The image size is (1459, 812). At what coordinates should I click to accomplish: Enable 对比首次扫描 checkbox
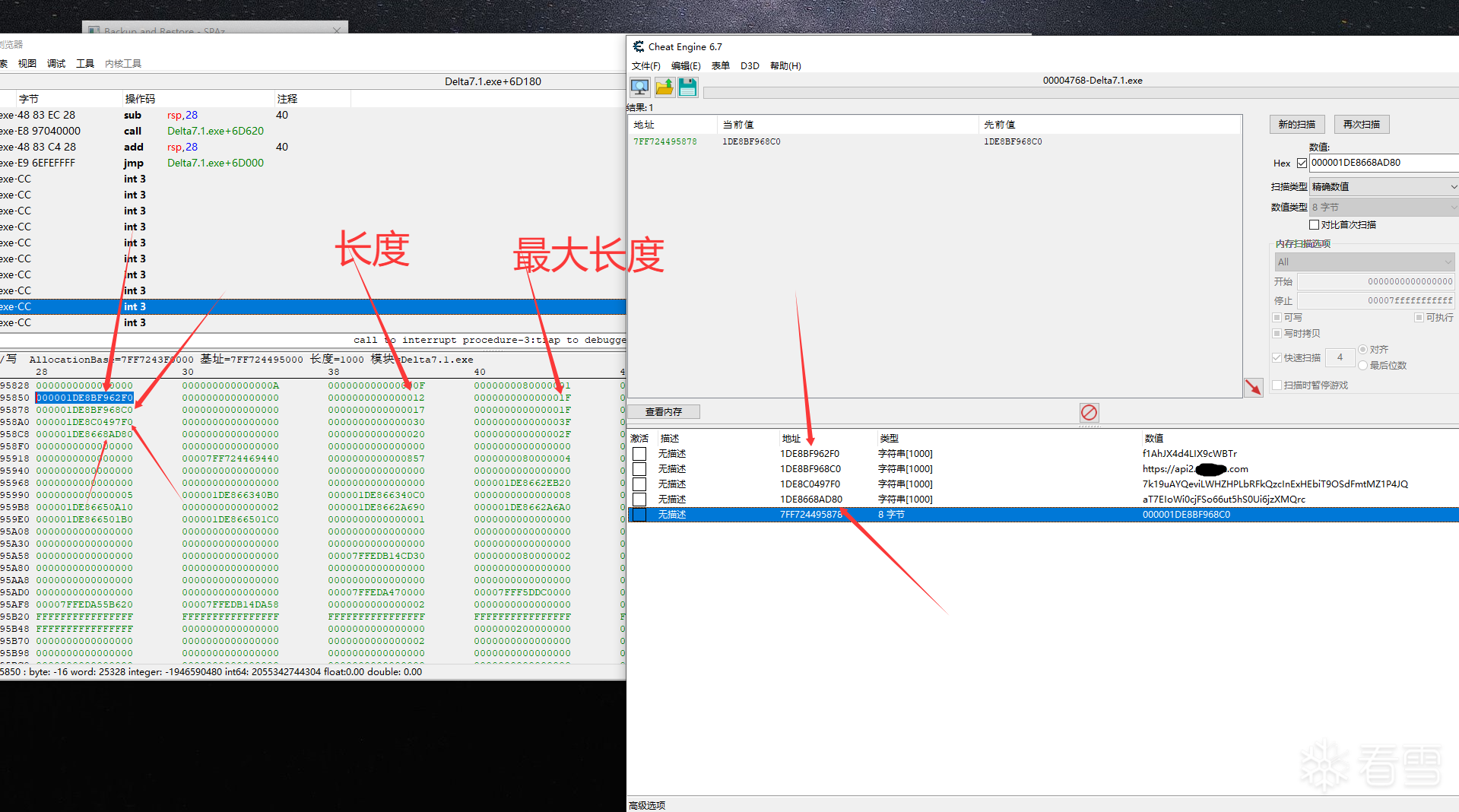(x=1314, y=224)
